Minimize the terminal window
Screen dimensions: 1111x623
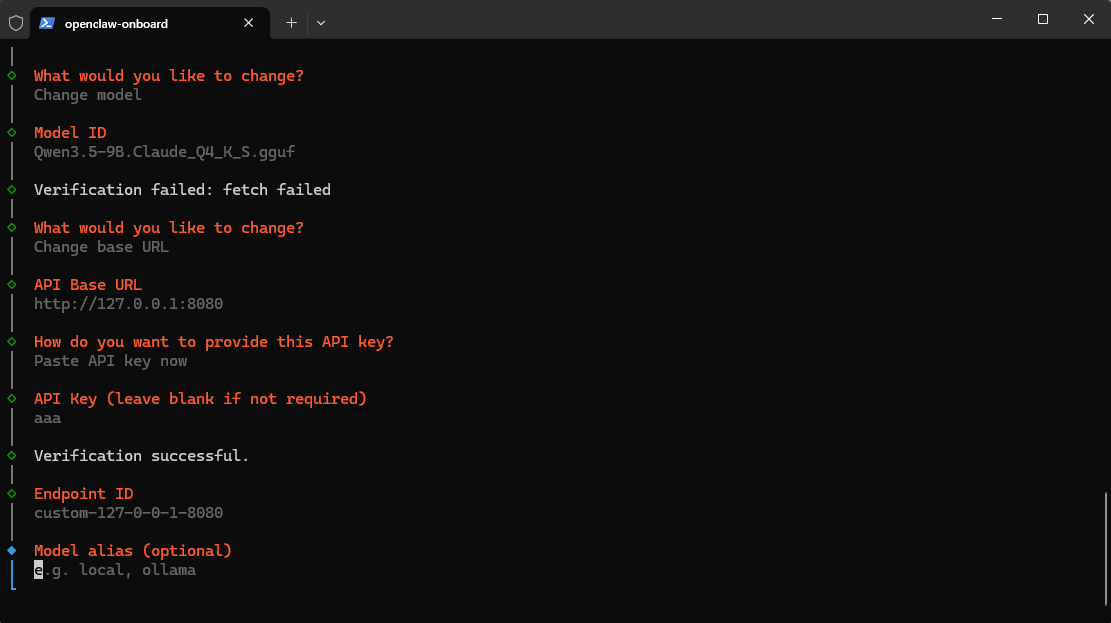tap(996, 19)
